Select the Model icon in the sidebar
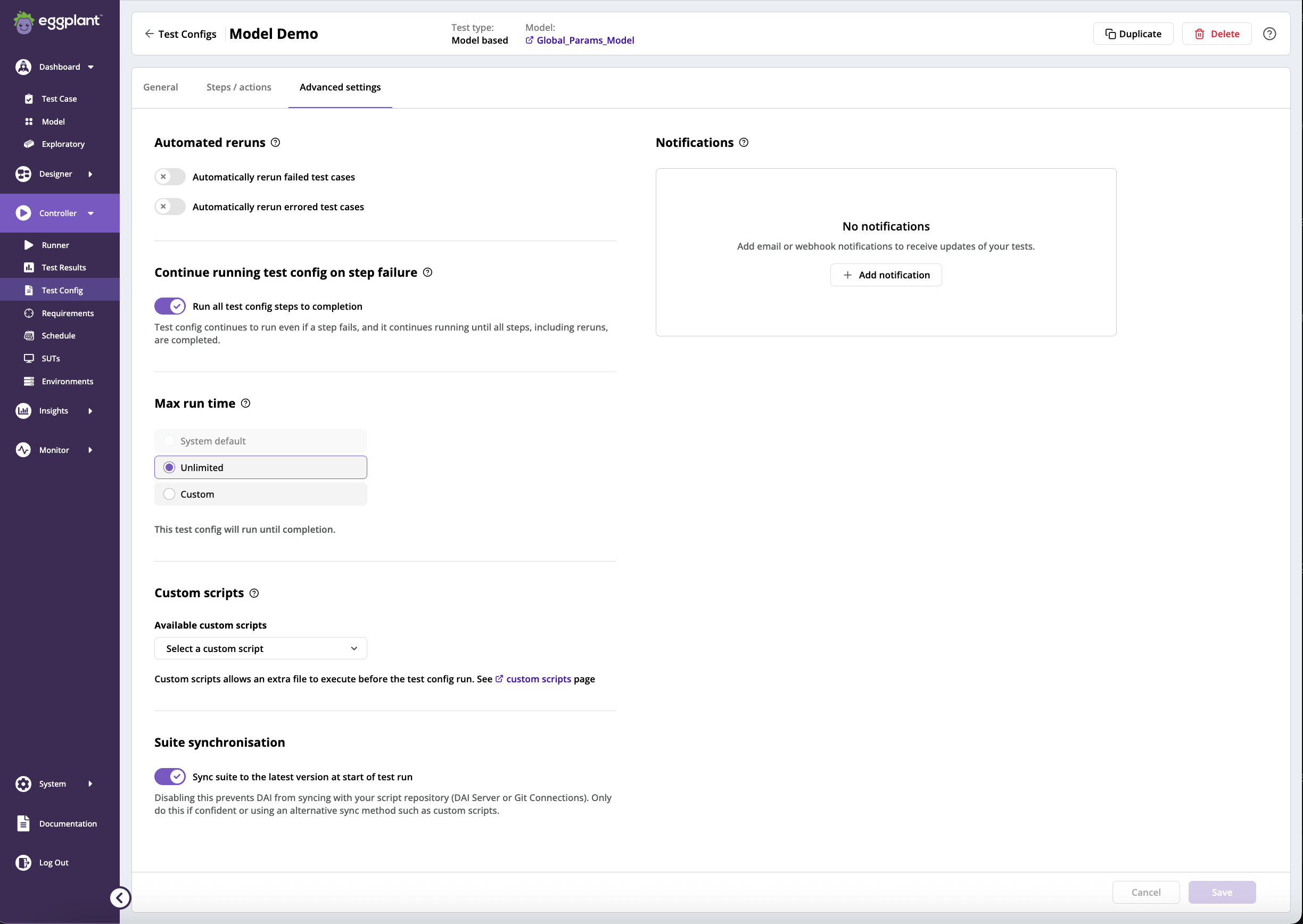This screenshot has width=1303, height=924. pyautogui.click(x=29, y=121)
